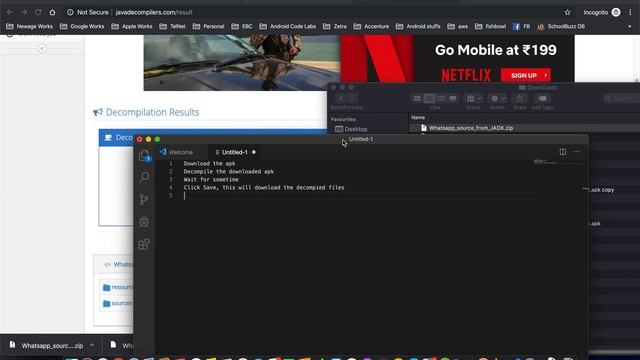Viewport: 640px width, 360px height.
Task: Click Split Editor icon in VS Code
Action: tap(563, 152)
